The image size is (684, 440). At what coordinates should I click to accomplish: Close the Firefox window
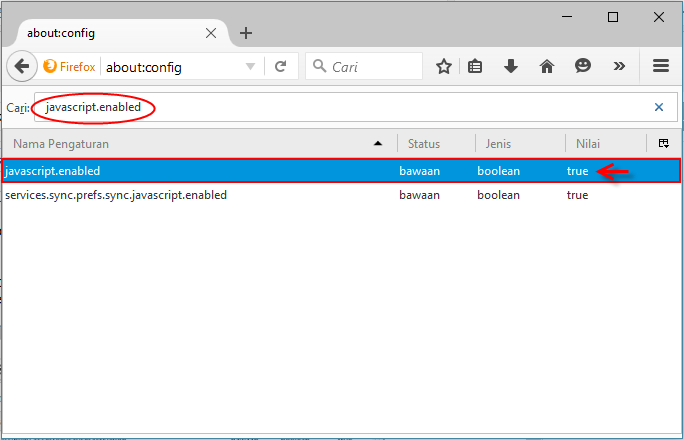point(659,17)
